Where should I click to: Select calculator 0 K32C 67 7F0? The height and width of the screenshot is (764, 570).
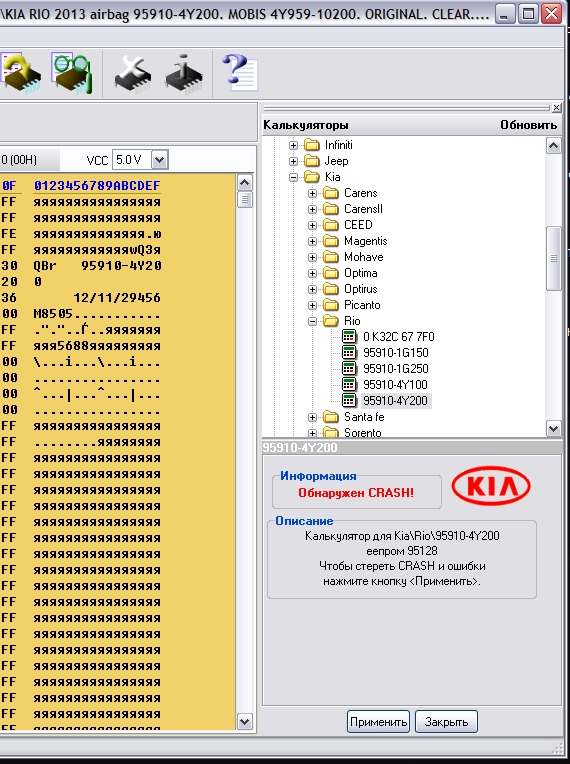tap(399, 337)
